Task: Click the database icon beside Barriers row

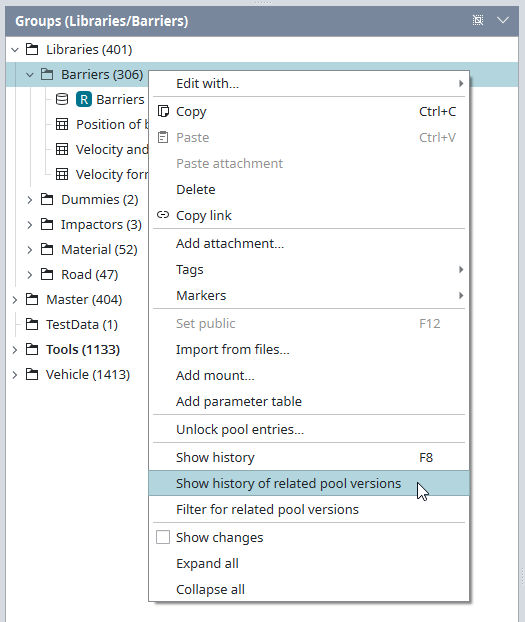Action: (x=62, y=99)
